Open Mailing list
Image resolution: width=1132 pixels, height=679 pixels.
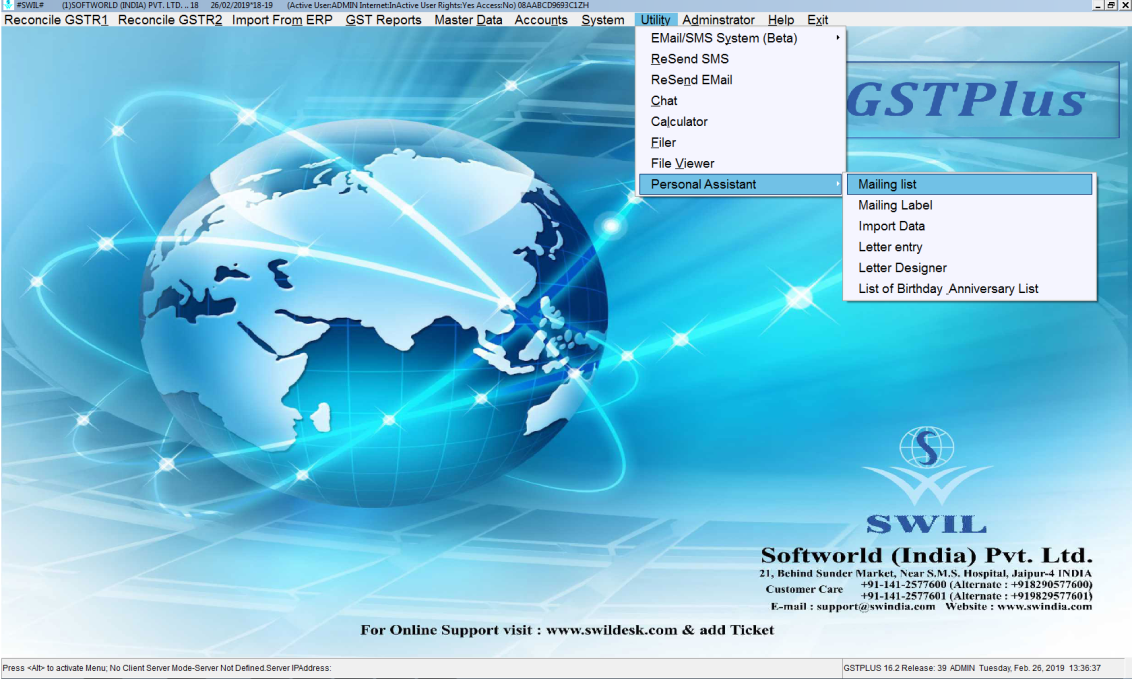tap(970, 185)
